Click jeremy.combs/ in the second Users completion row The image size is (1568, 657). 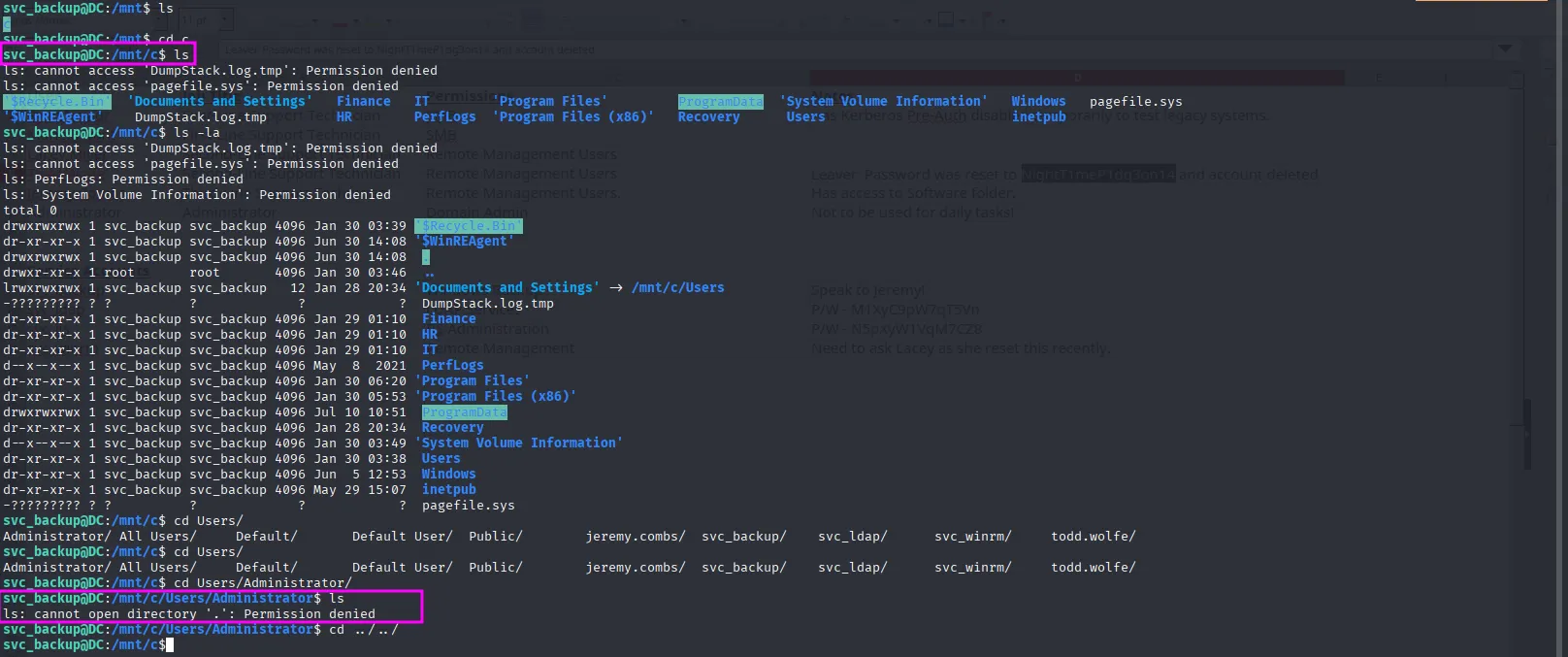point(635,568)
